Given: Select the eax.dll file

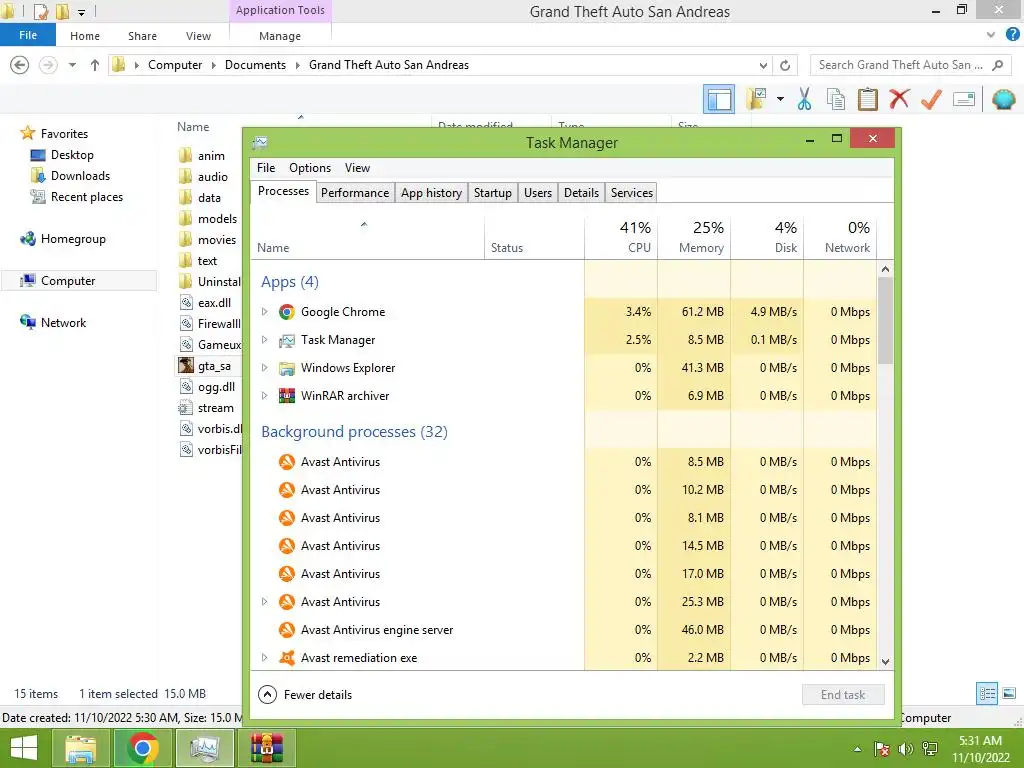Looking at the screenshot, I should pyautogui.click(x=206, y=302).
